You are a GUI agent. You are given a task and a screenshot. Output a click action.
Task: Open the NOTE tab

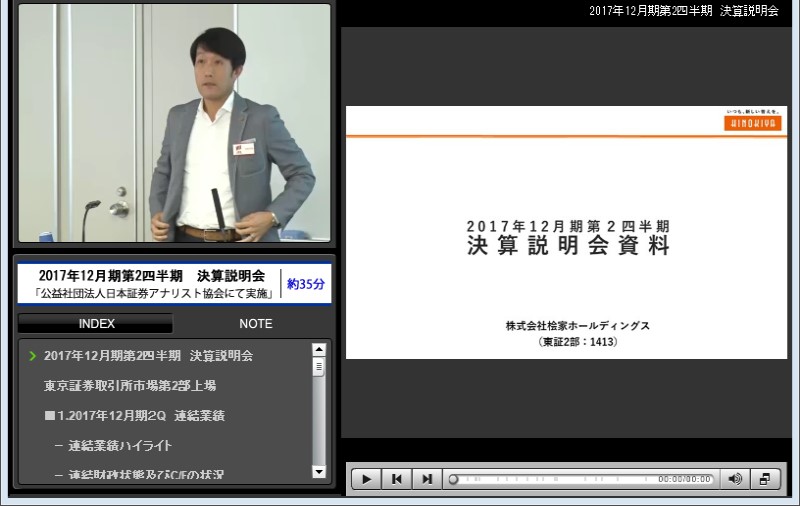pyautogui.click(x=255, y=324)
